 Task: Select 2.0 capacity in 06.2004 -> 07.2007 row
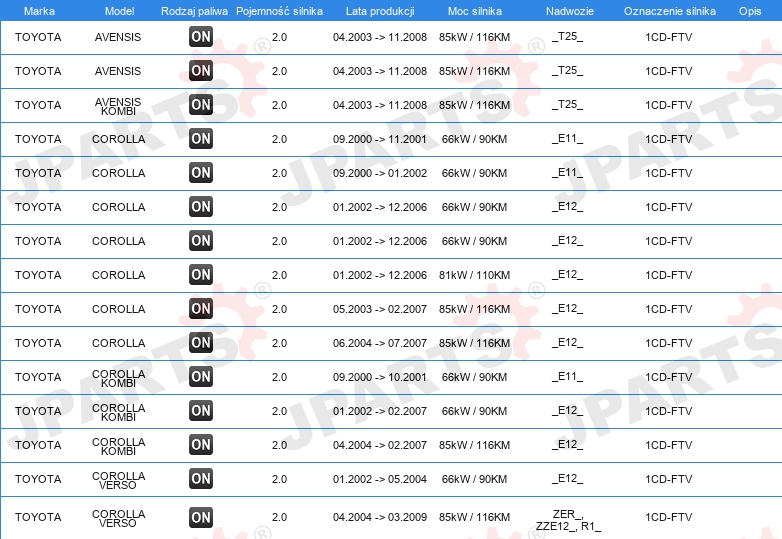279,343
